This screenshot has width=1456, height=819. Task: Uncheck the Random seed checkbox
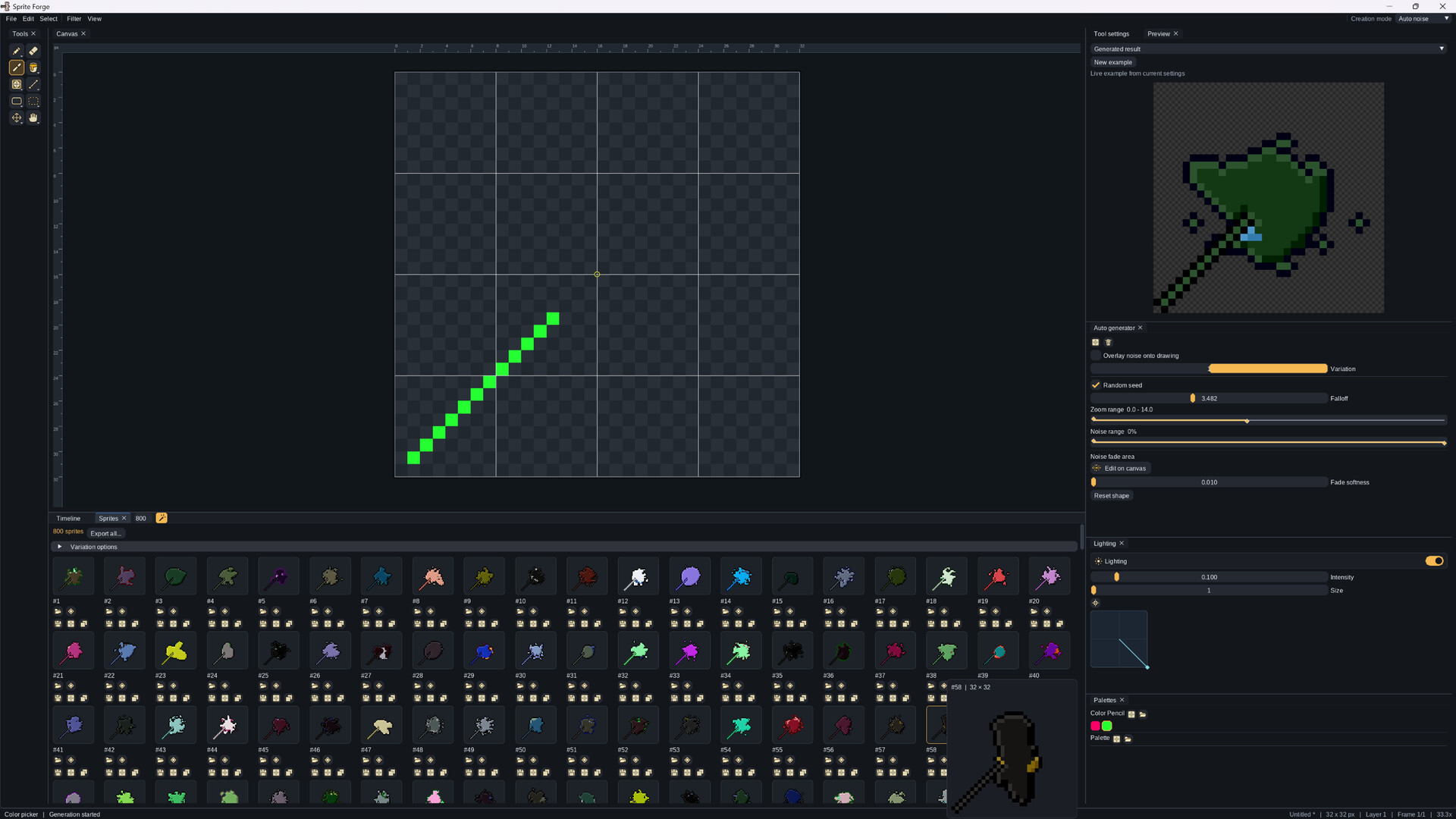(1095, 385)
